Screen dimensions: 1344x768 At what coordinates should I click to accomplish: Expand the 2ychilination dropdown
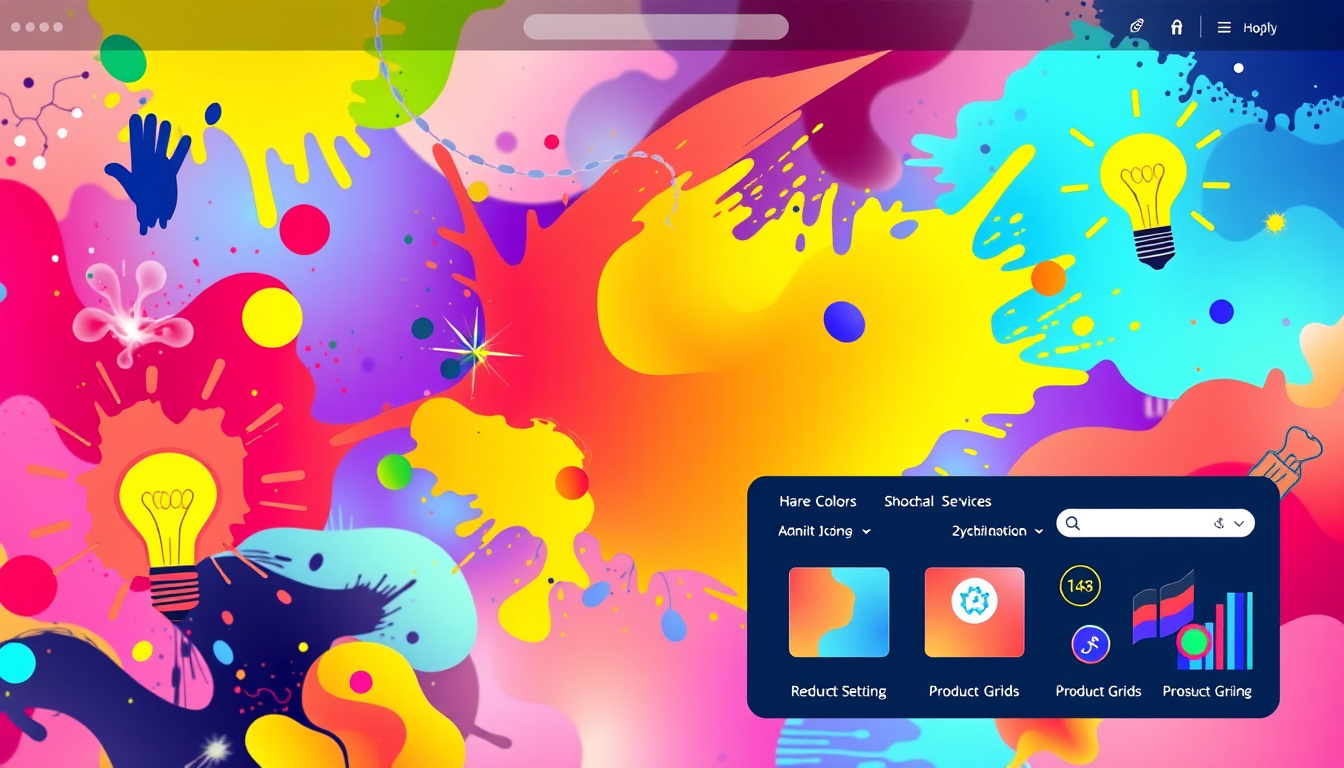[x=997, y=531]
